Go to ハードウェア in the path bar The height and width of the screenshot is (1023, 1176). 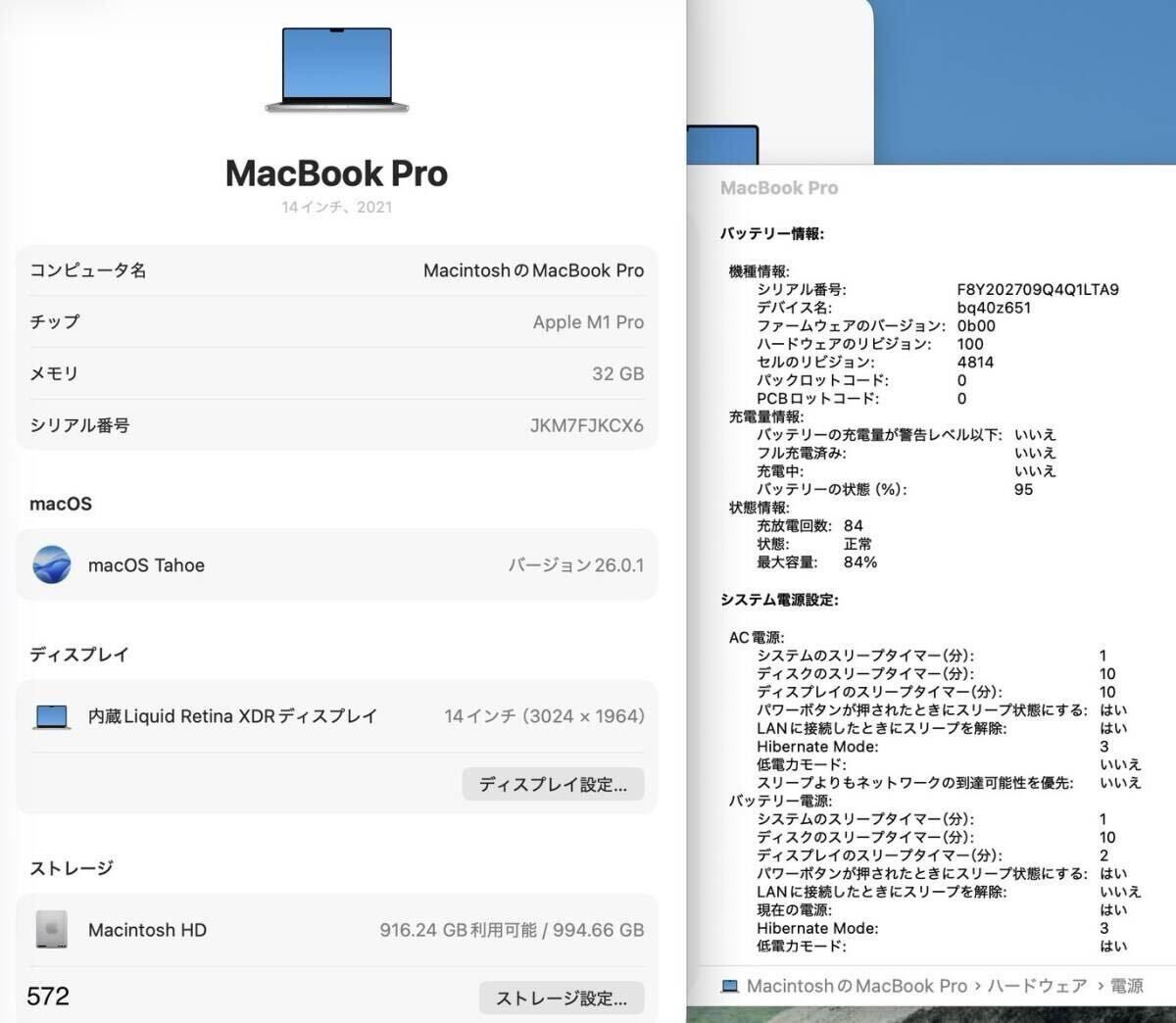[x=1037, y=986]
